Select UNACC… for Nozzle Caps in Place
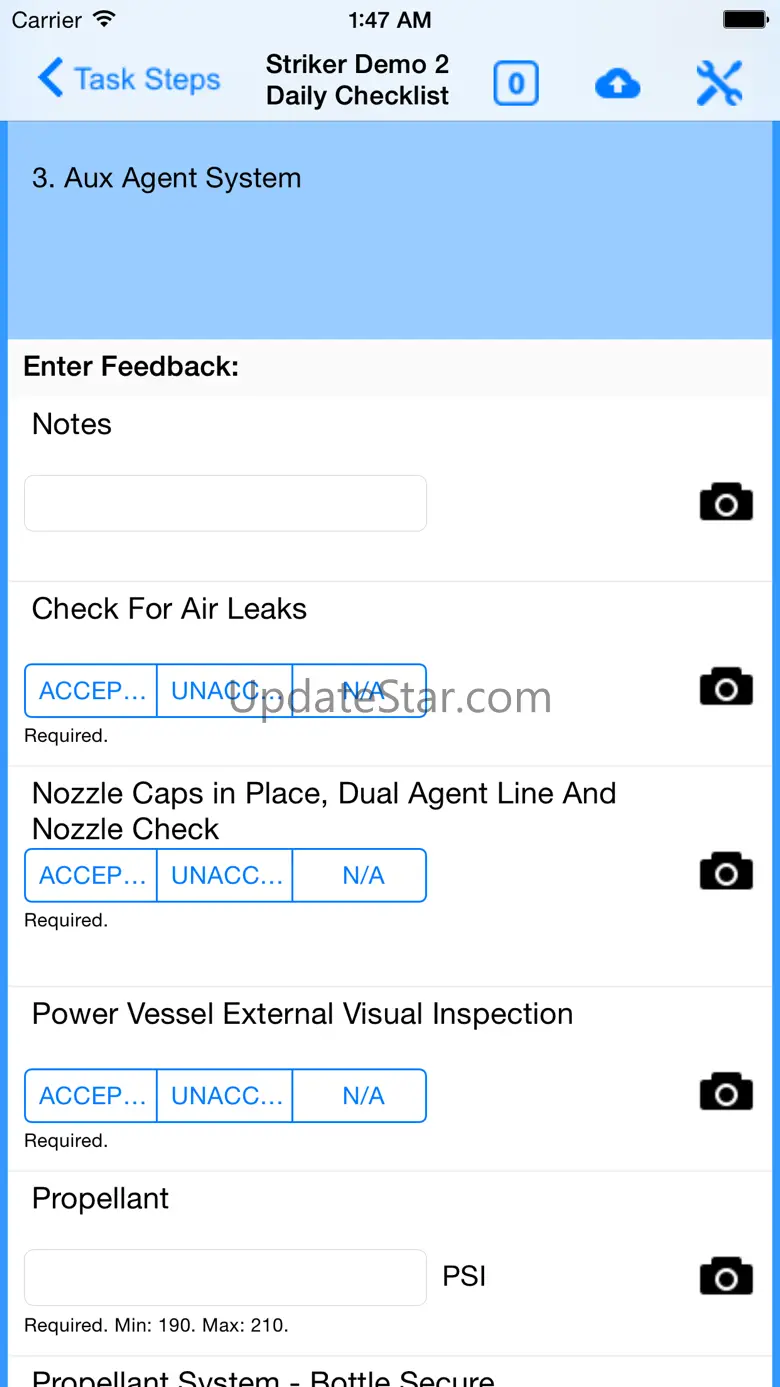The height and width of the screenshot is (1387, 780). (x=225, y=876)
